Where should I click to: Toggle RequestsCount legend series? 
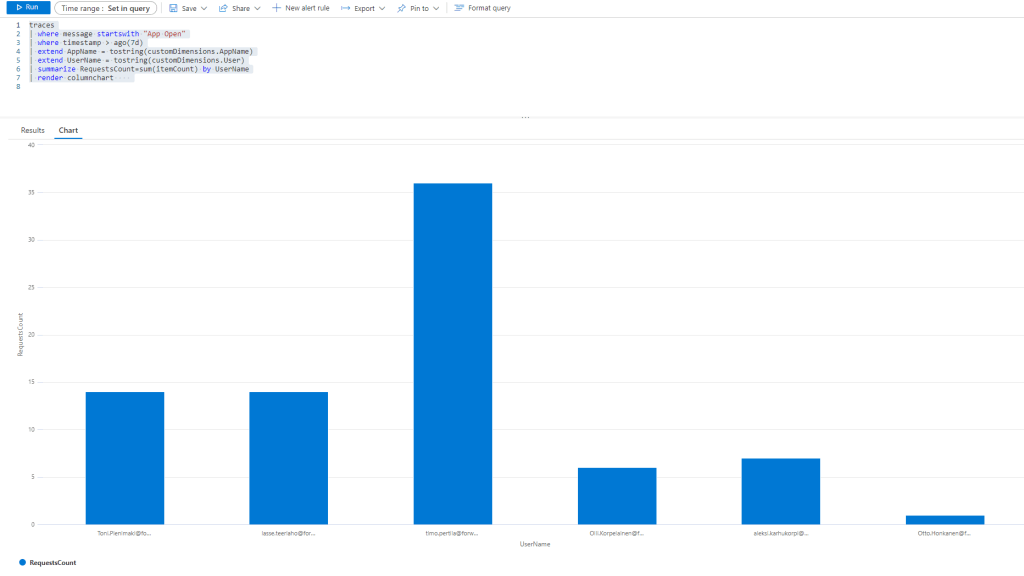tap(48, 562)
